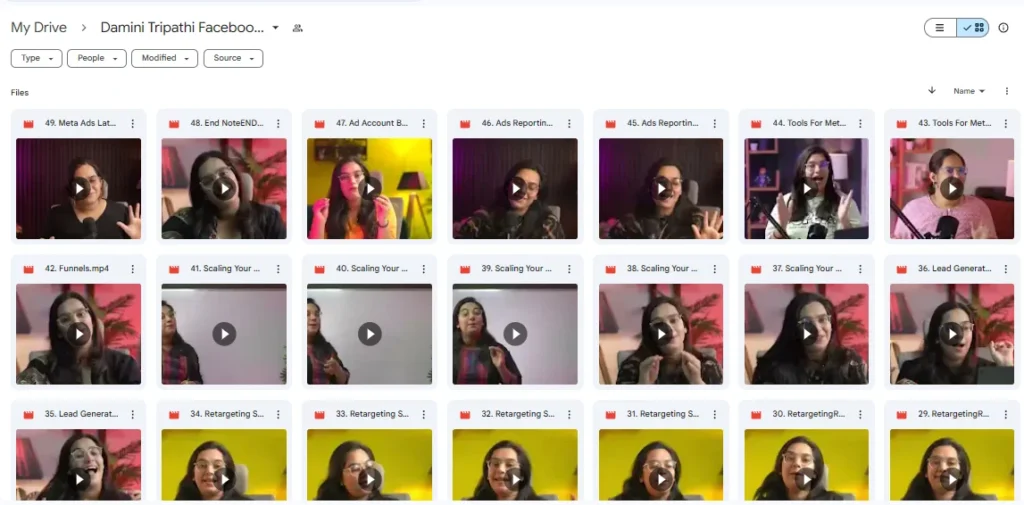Reverse sort direction arrow

932,91
